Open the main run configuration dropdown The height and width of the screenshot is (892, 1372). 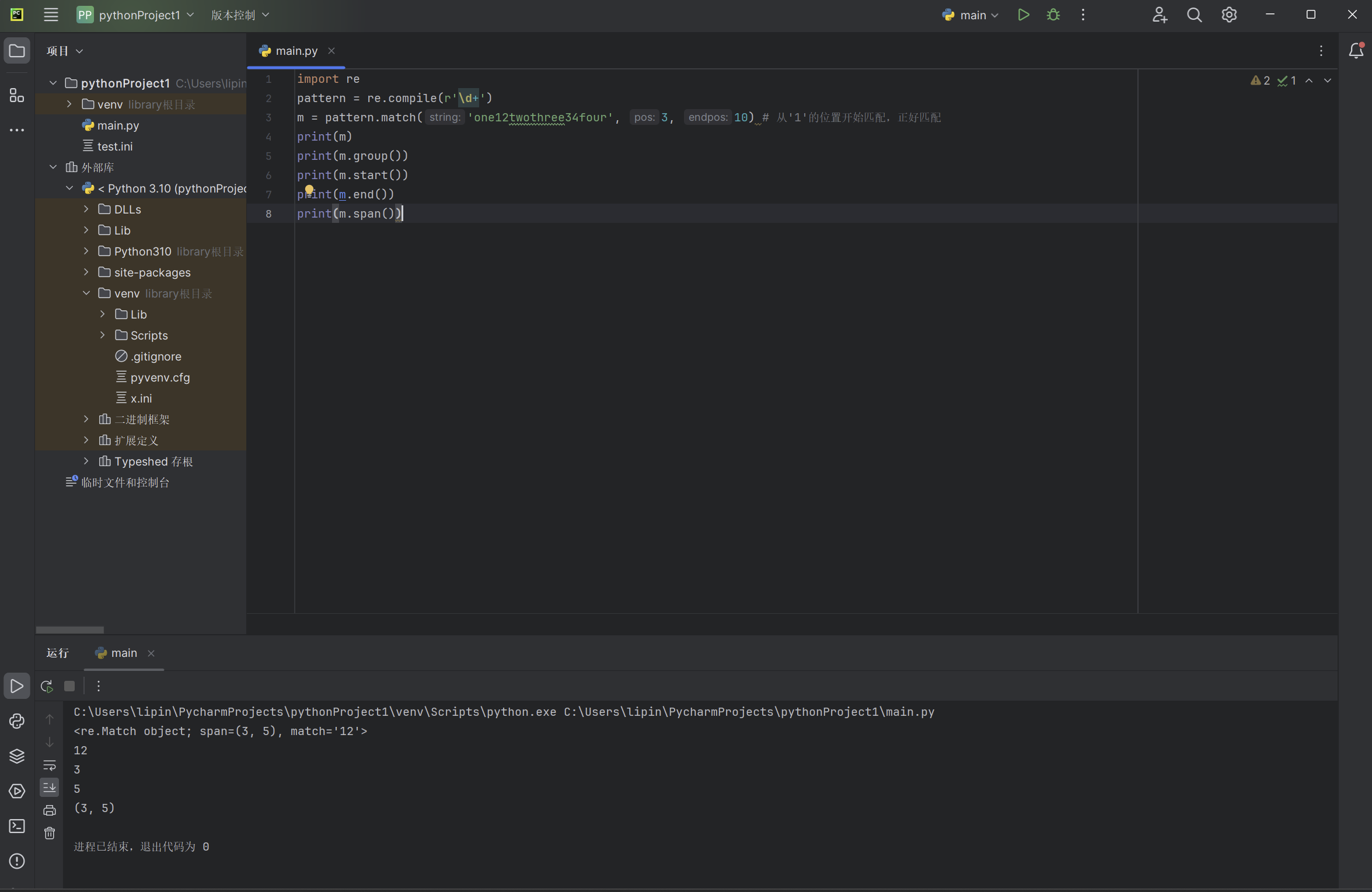(x=970, y=15)
